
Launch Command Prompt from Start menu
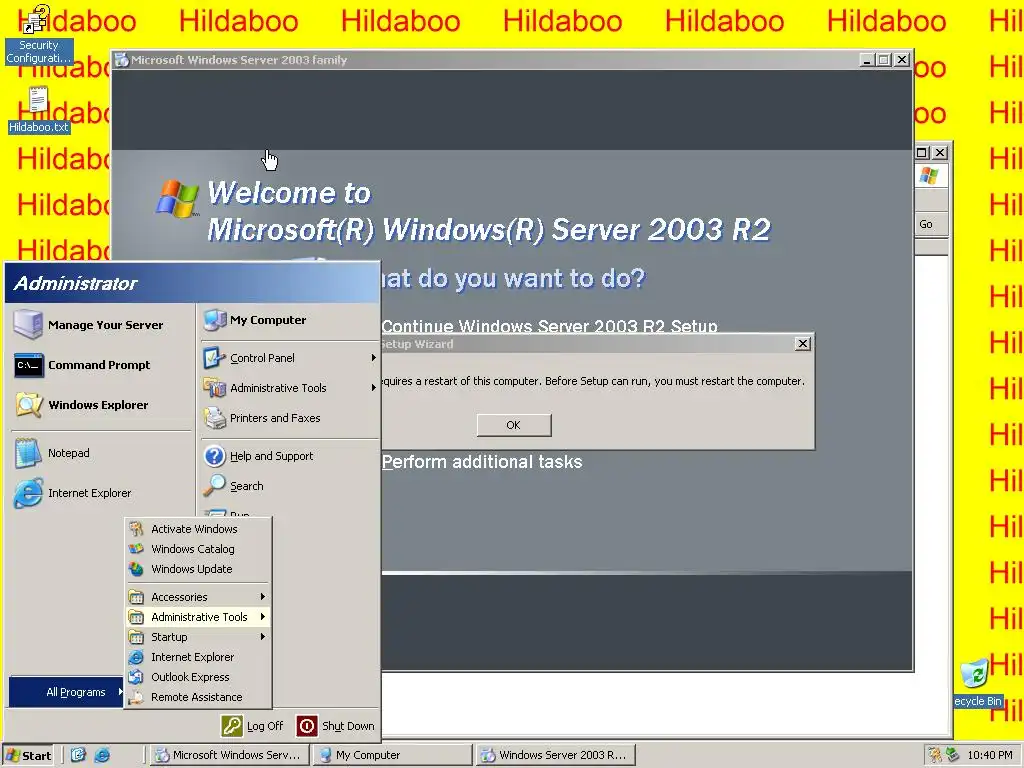click(101, 365)
